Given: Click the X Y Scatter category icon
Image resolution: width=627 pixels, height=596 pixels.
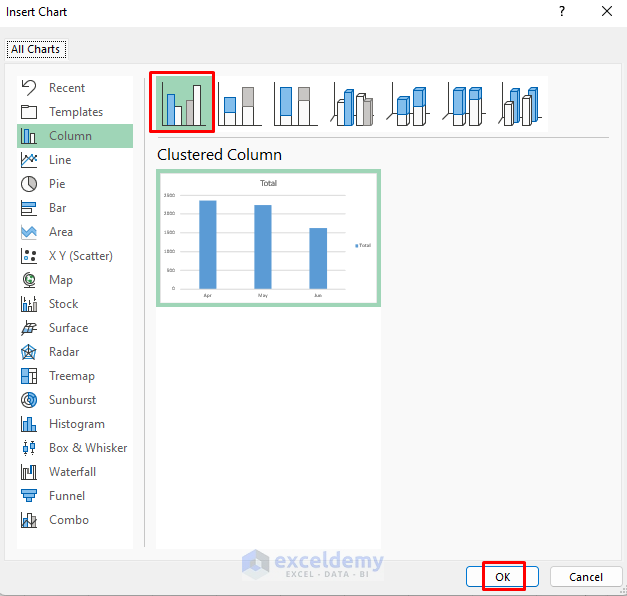Looking at the screenshot, I should (29, 256).
